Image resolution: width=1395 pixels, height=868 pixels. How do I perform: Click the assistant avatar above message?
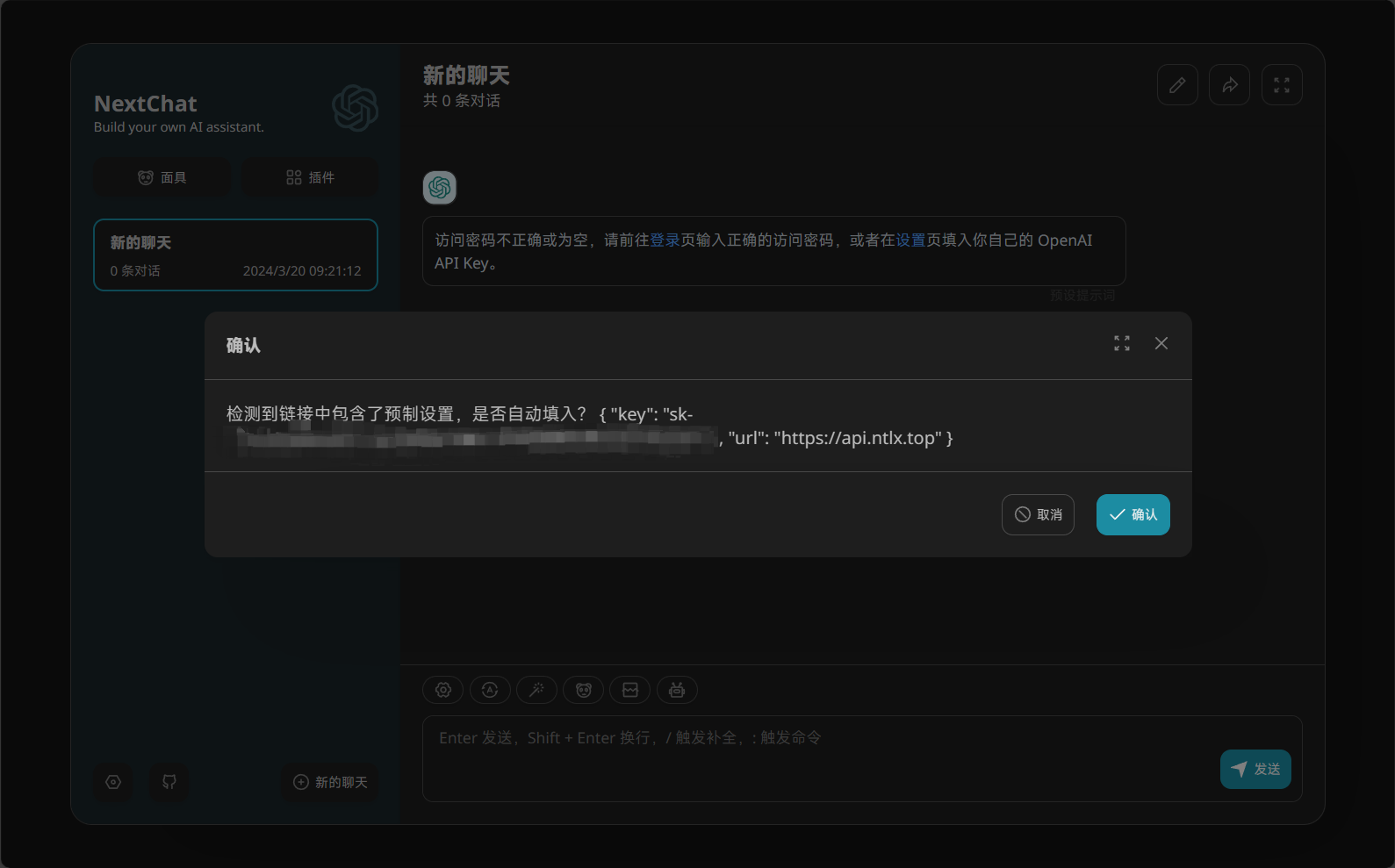pos(440,187)
